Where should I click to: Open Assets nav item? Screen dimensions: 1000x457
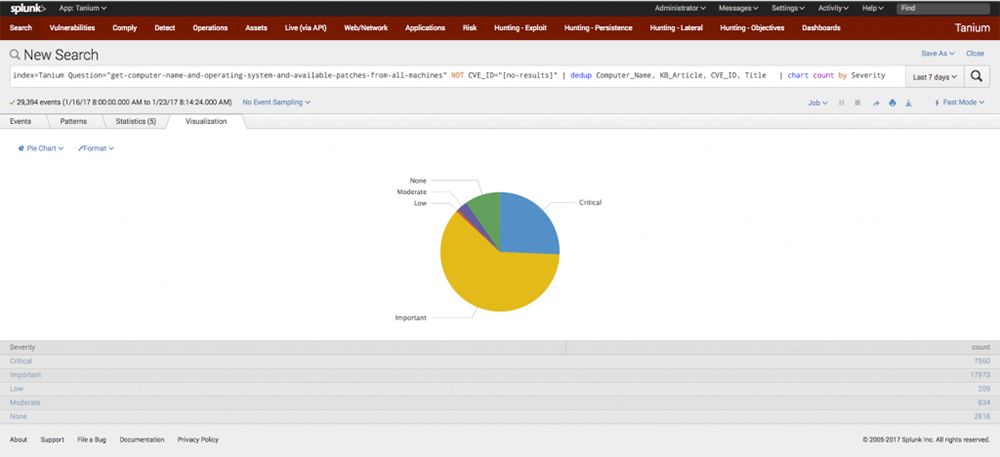256,28
